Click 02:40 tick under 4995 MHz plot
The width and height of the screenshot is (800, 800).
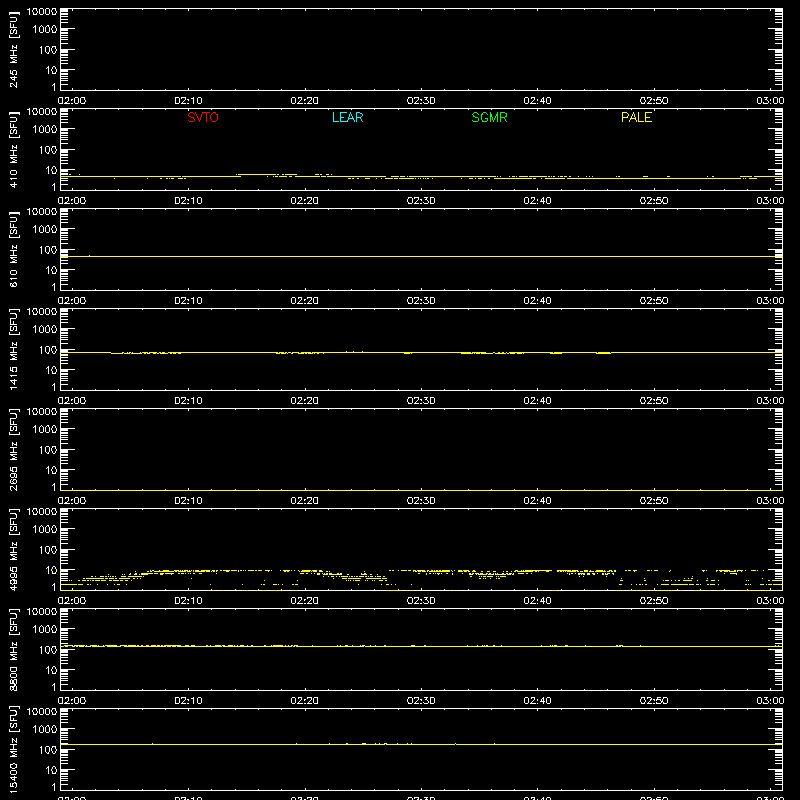tap(537, 601)
